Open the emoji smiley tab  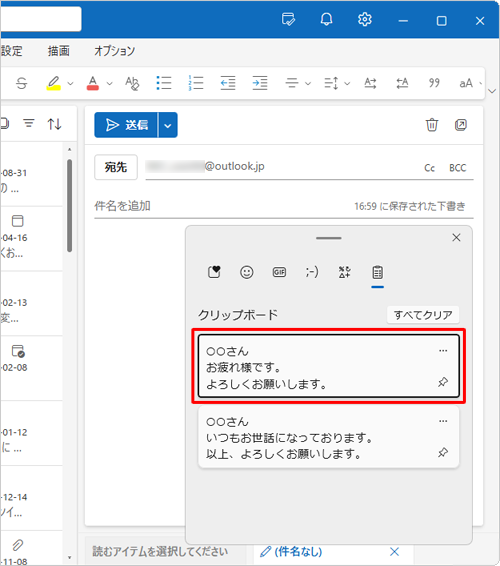(x=247, y=272)
